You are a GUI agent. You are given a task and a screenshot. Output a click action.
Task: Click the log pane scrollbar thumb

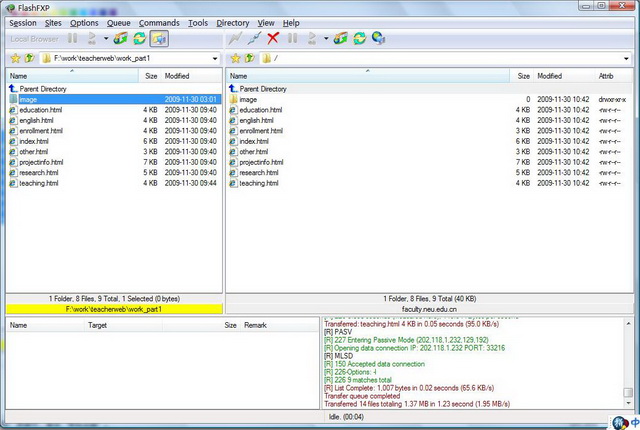[x=628, y=392]
